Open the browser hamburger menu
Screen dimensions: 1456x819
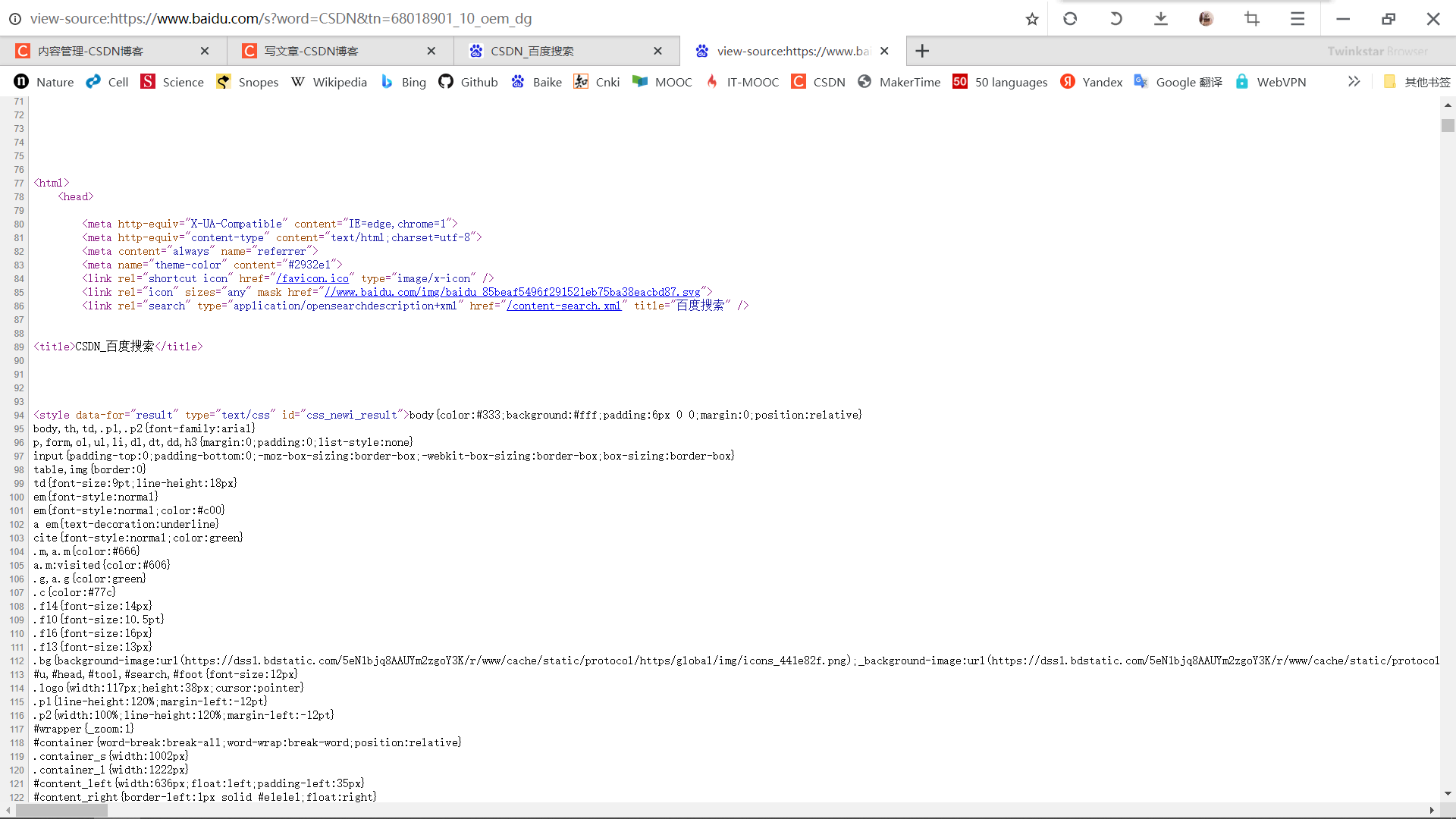point(1298,19)
